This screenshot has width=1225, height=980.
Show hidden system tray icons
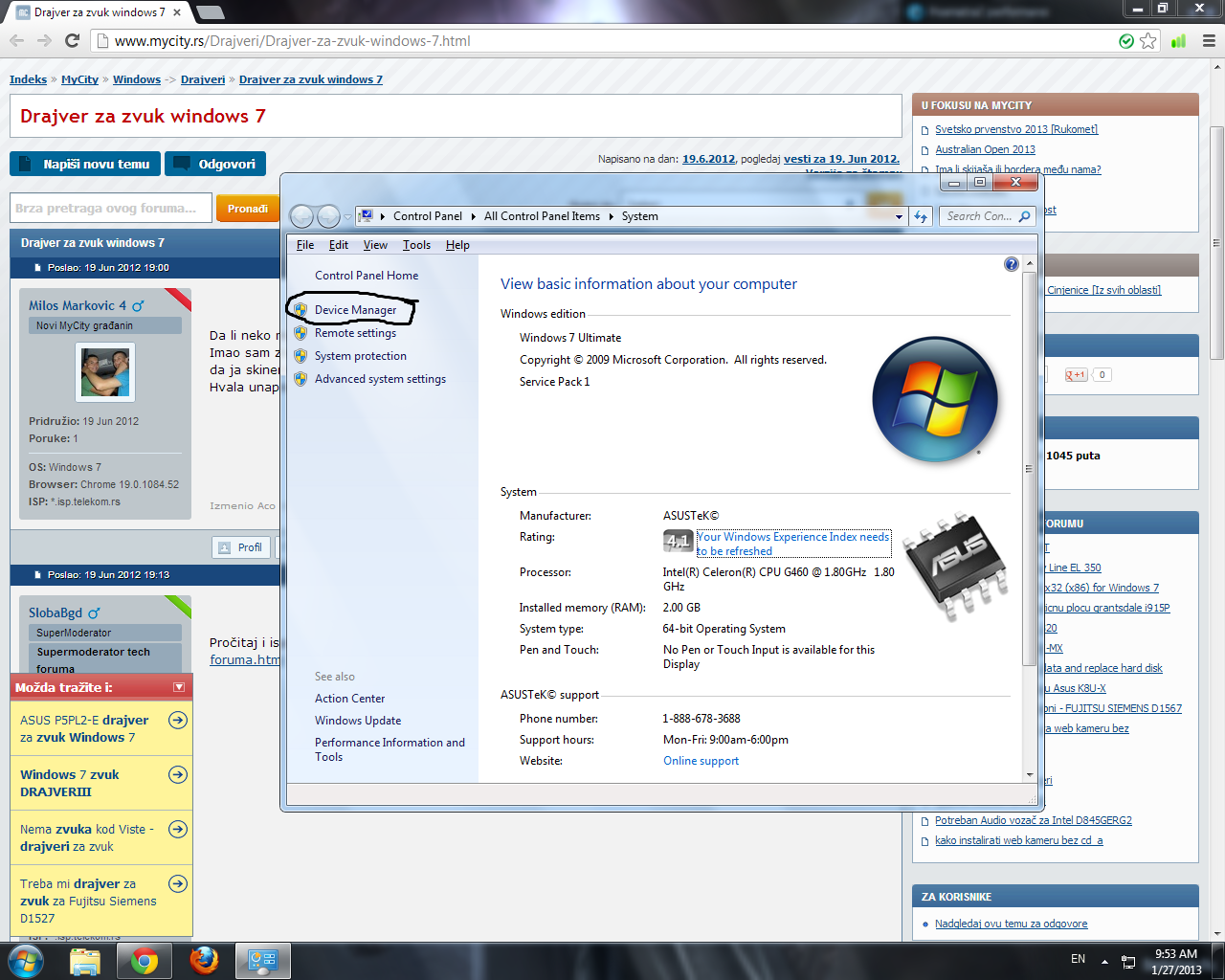pyautogui.click(x=1104, y=961)
